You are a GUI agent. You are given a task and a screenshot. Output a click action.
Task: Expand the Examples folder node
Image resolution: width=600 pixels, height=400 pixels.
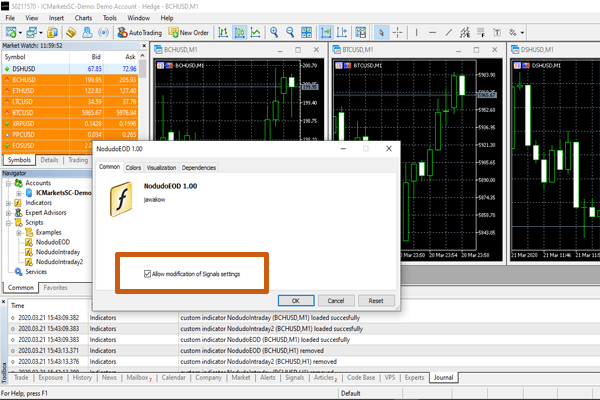[18, 232]
